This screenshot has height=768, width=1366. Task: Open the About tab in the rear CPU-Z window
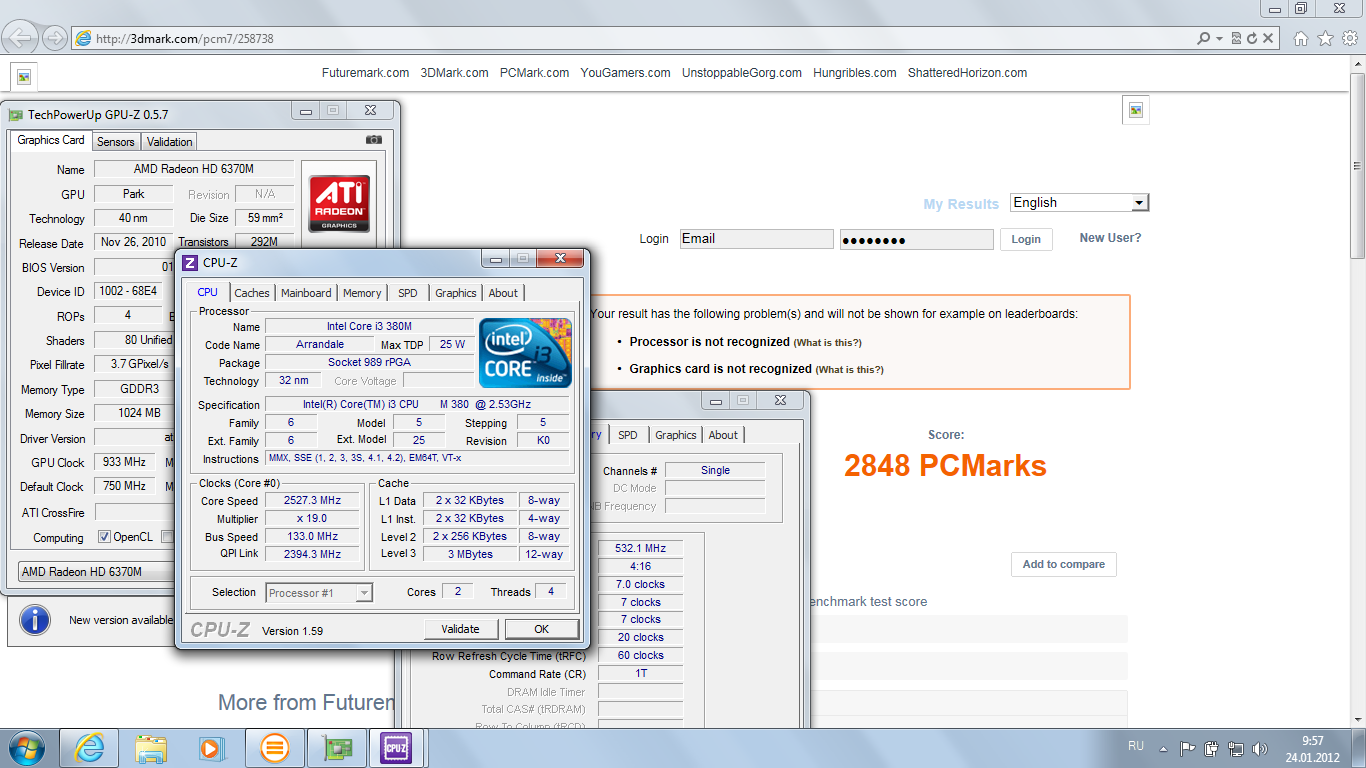click(723, 435)
